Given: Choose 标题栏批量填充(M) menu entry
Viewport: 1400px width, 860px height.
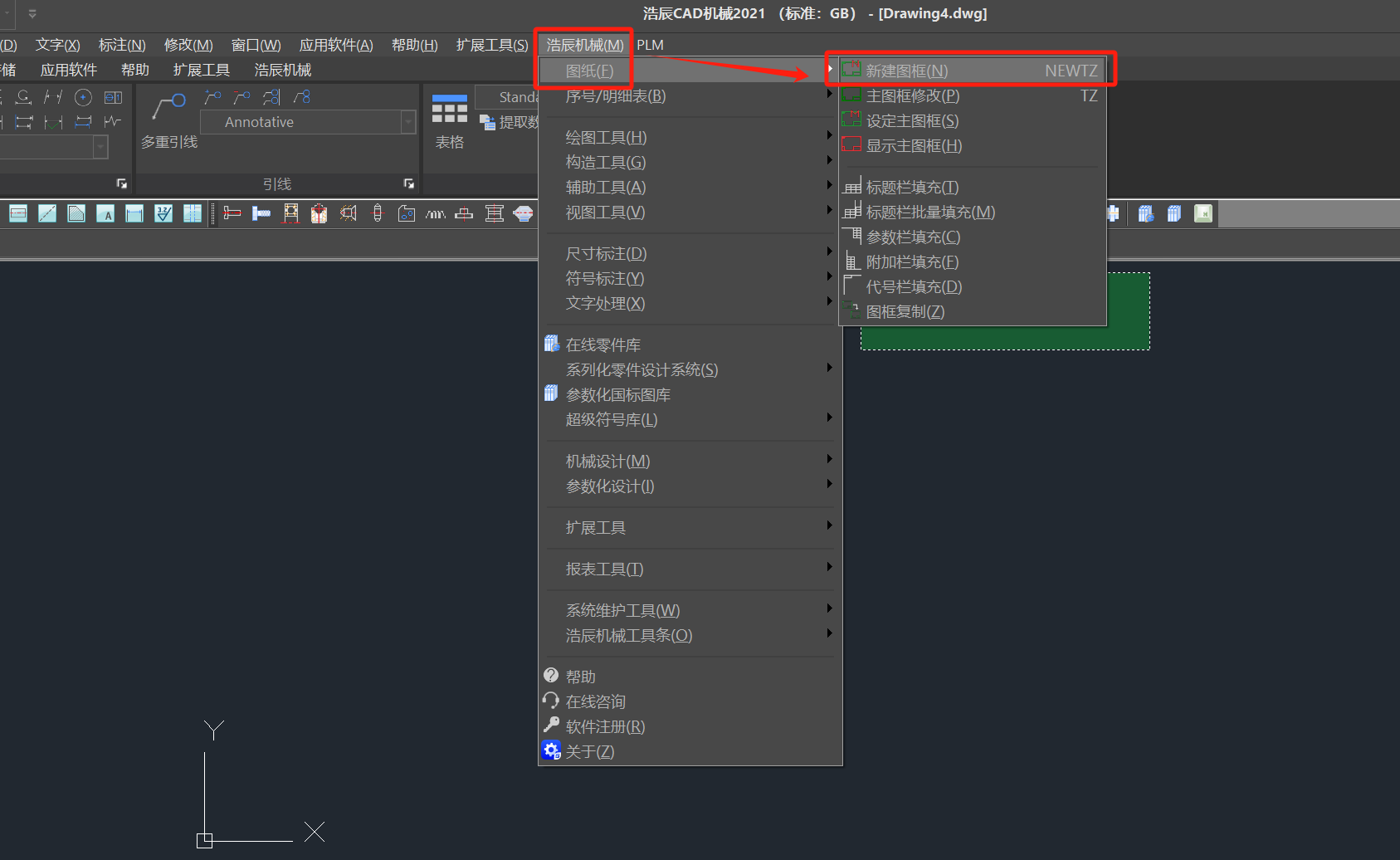Looking at the screenshot, I should click(972, 213).
